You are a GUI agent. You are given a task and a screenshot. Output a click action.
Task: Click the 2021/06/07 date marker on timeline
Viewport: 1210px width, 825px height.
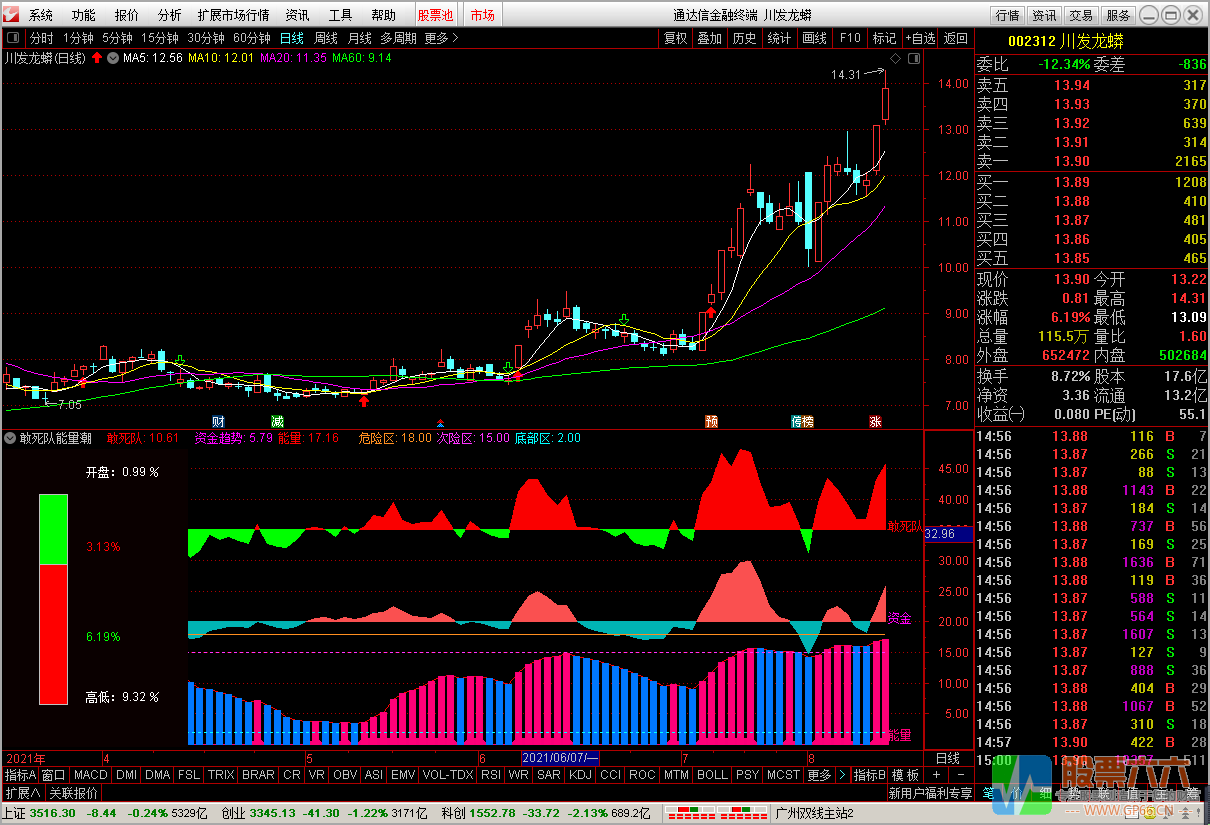[x=560, y=758]
